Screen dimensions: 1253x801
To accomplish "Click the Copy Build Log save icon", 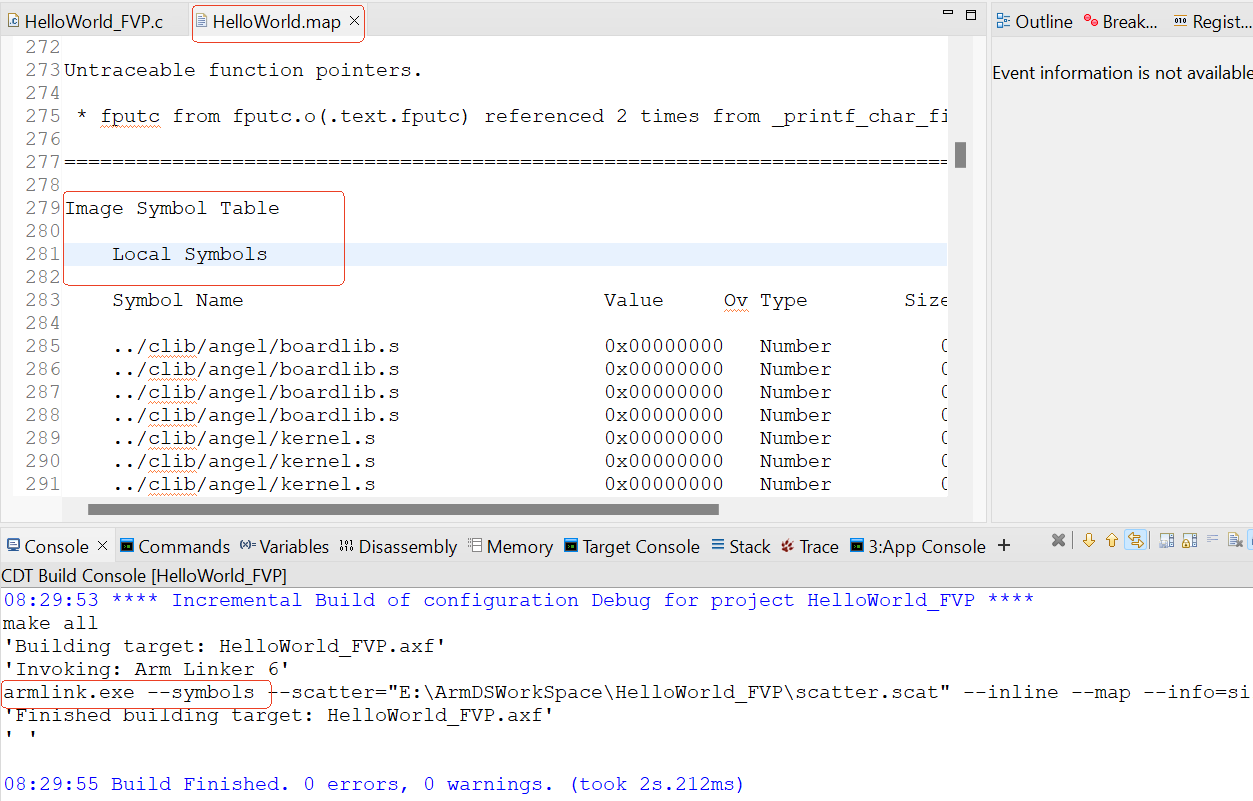I will (x=1166, y=541).
